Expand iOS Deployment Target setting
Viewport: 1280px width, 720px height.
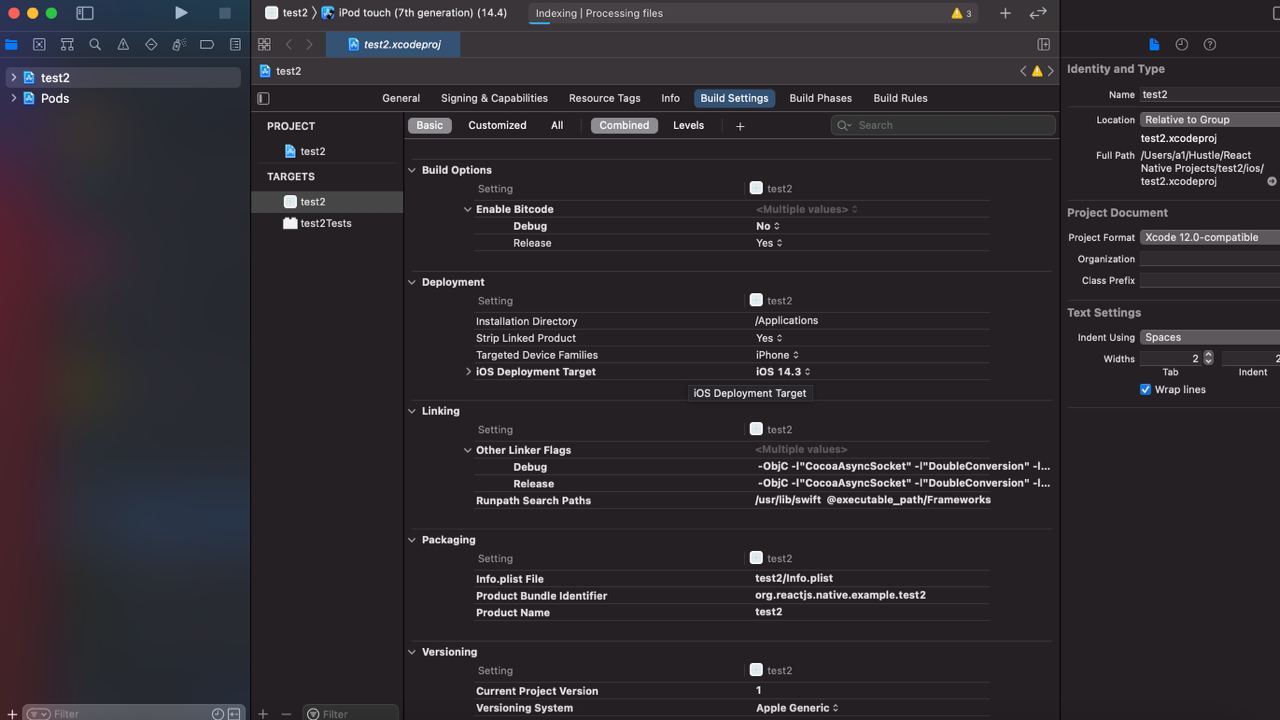click(468, 371)
